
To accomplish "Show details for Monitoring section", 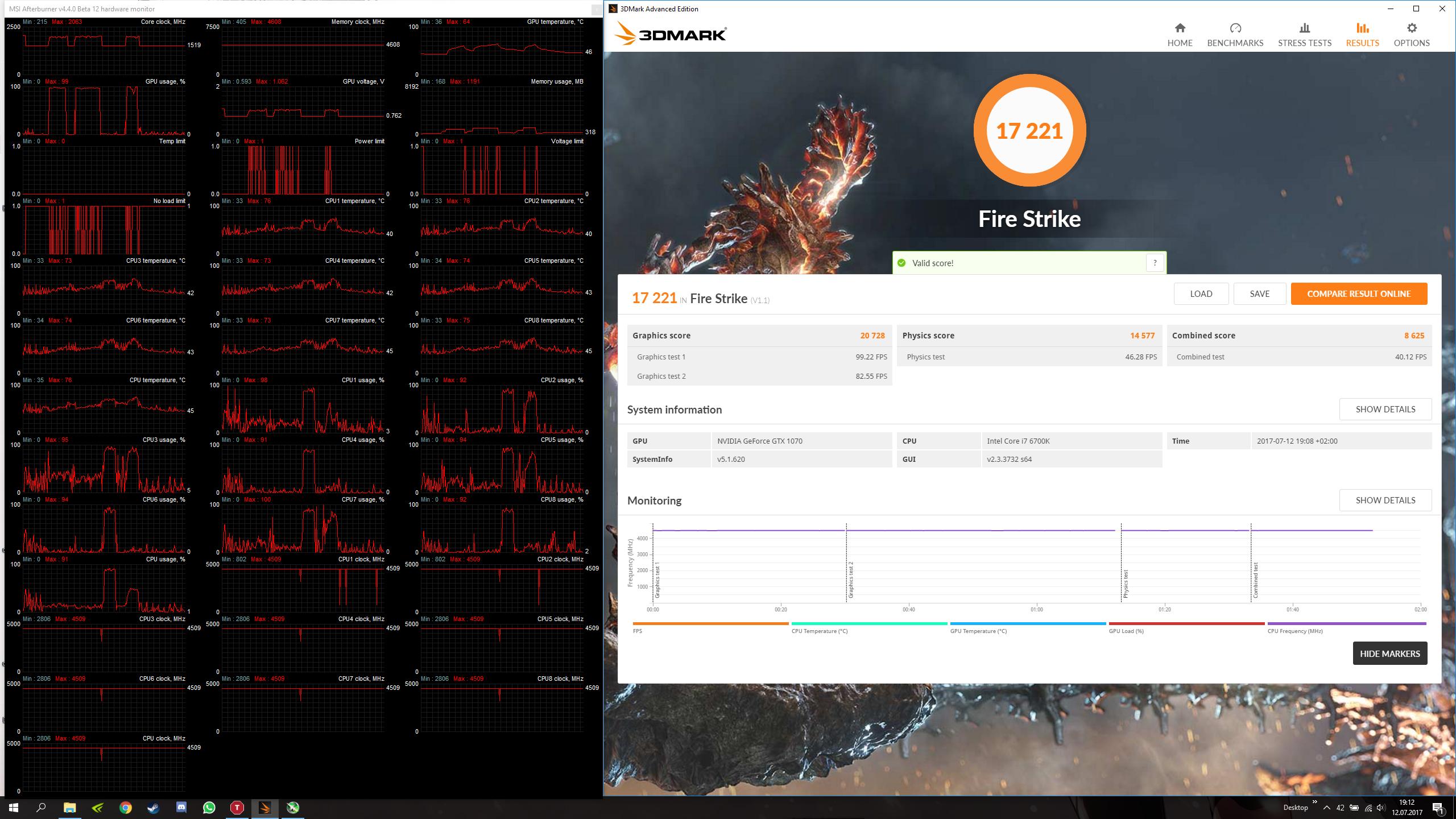I will [x=1385, y=500].
